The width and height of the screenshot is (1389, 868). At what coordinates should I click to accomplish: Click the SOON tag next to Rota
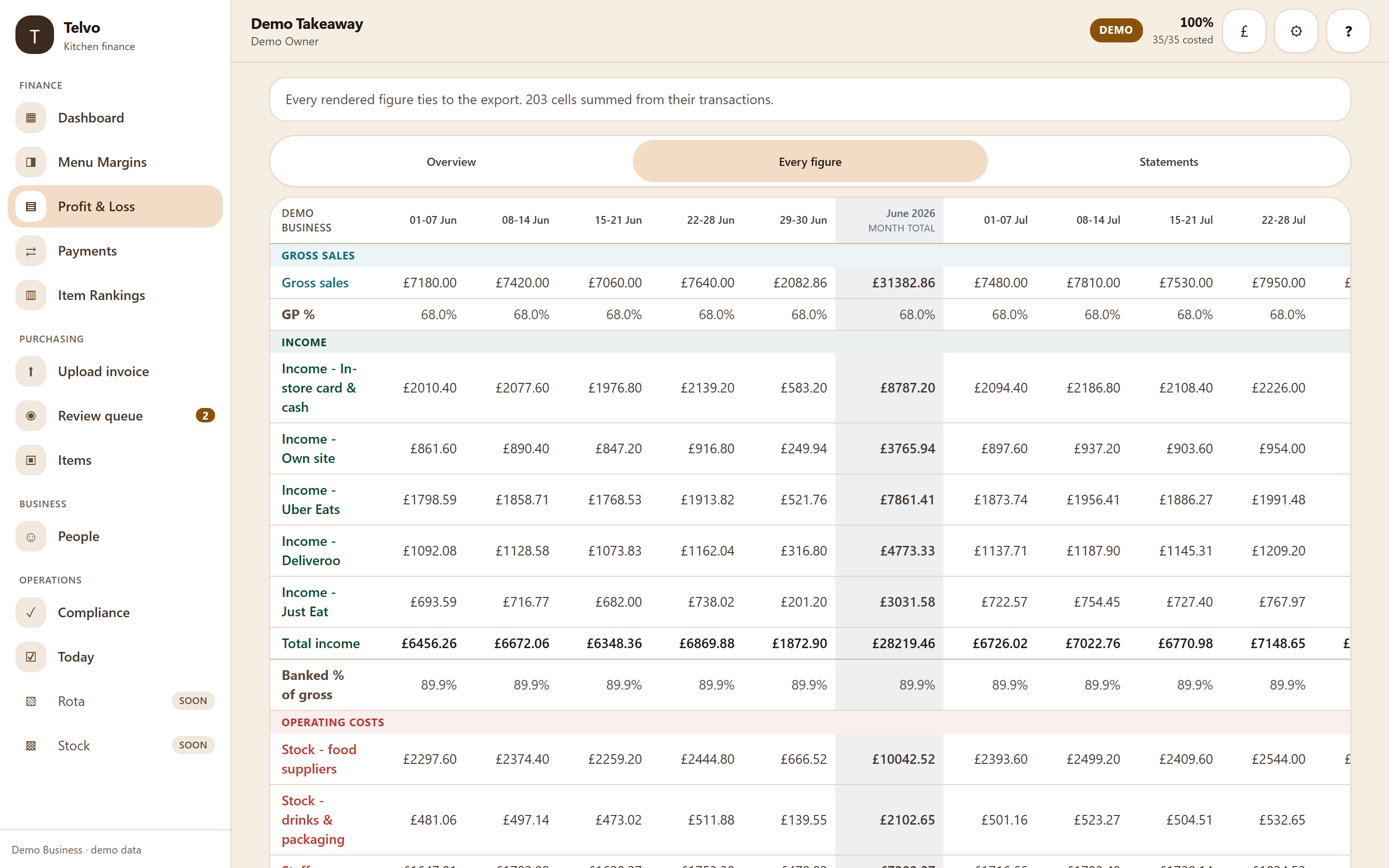[193, 700]
